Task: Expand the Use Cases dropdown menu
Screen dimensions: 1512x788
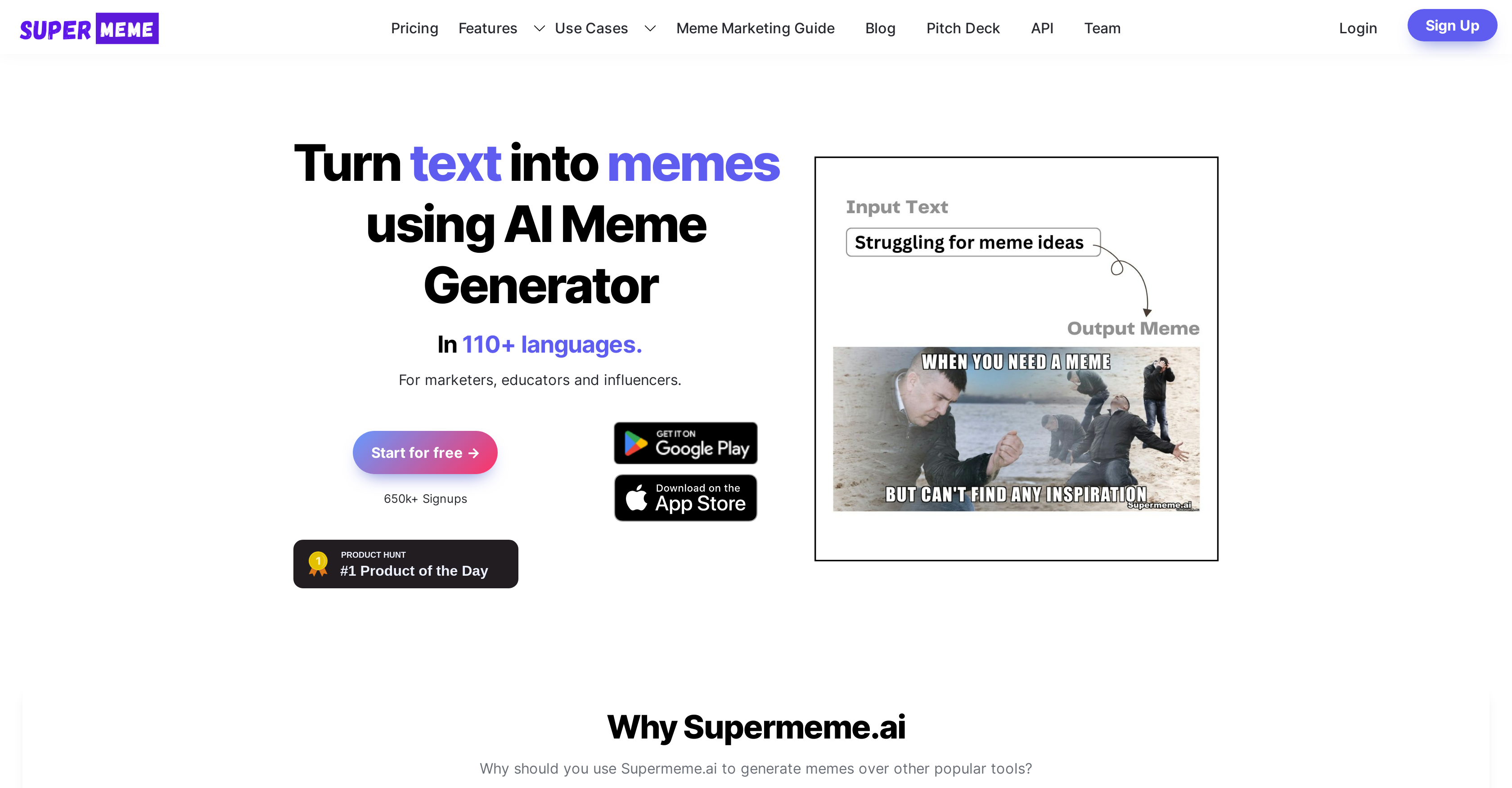Action: coord(605,27)
